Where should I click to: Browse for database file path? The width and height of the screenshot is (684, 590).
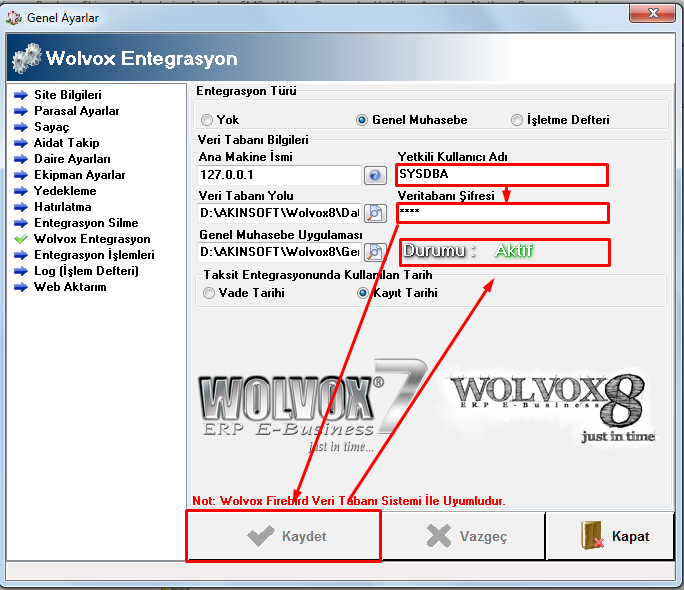coord(375,213)
